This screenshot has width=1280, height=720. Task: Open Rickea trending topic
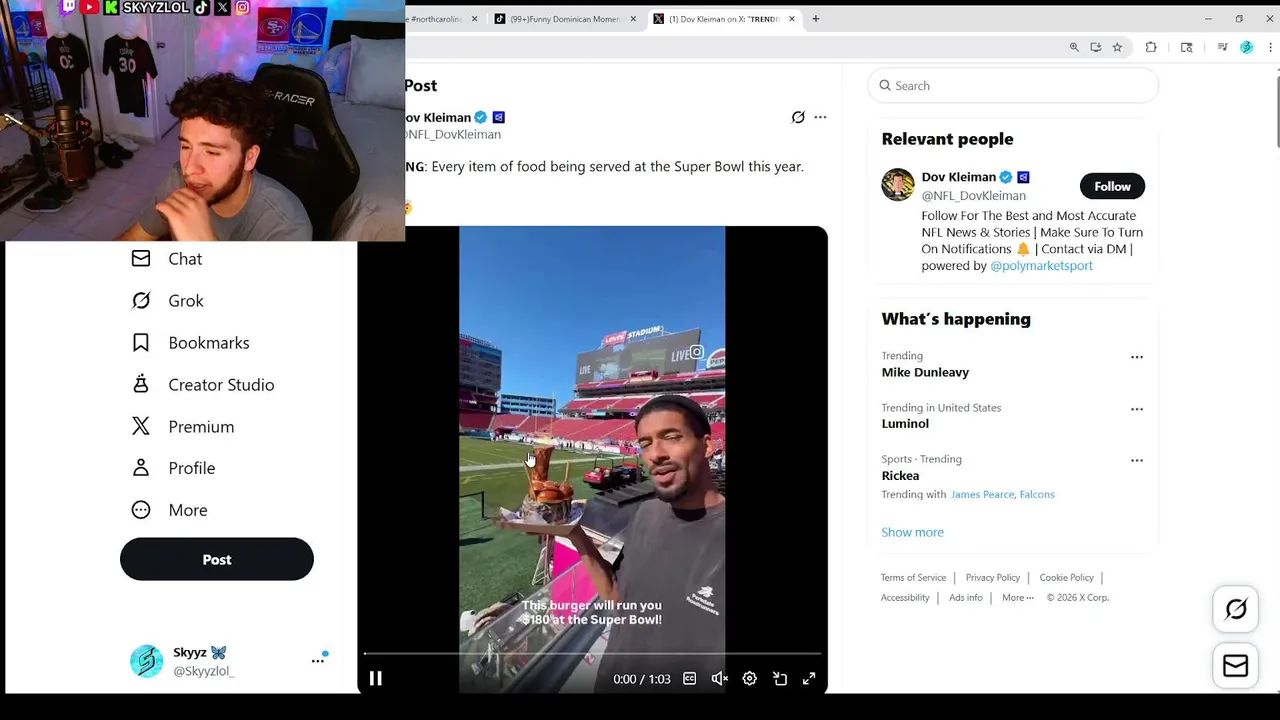click(x=900, y=476)
